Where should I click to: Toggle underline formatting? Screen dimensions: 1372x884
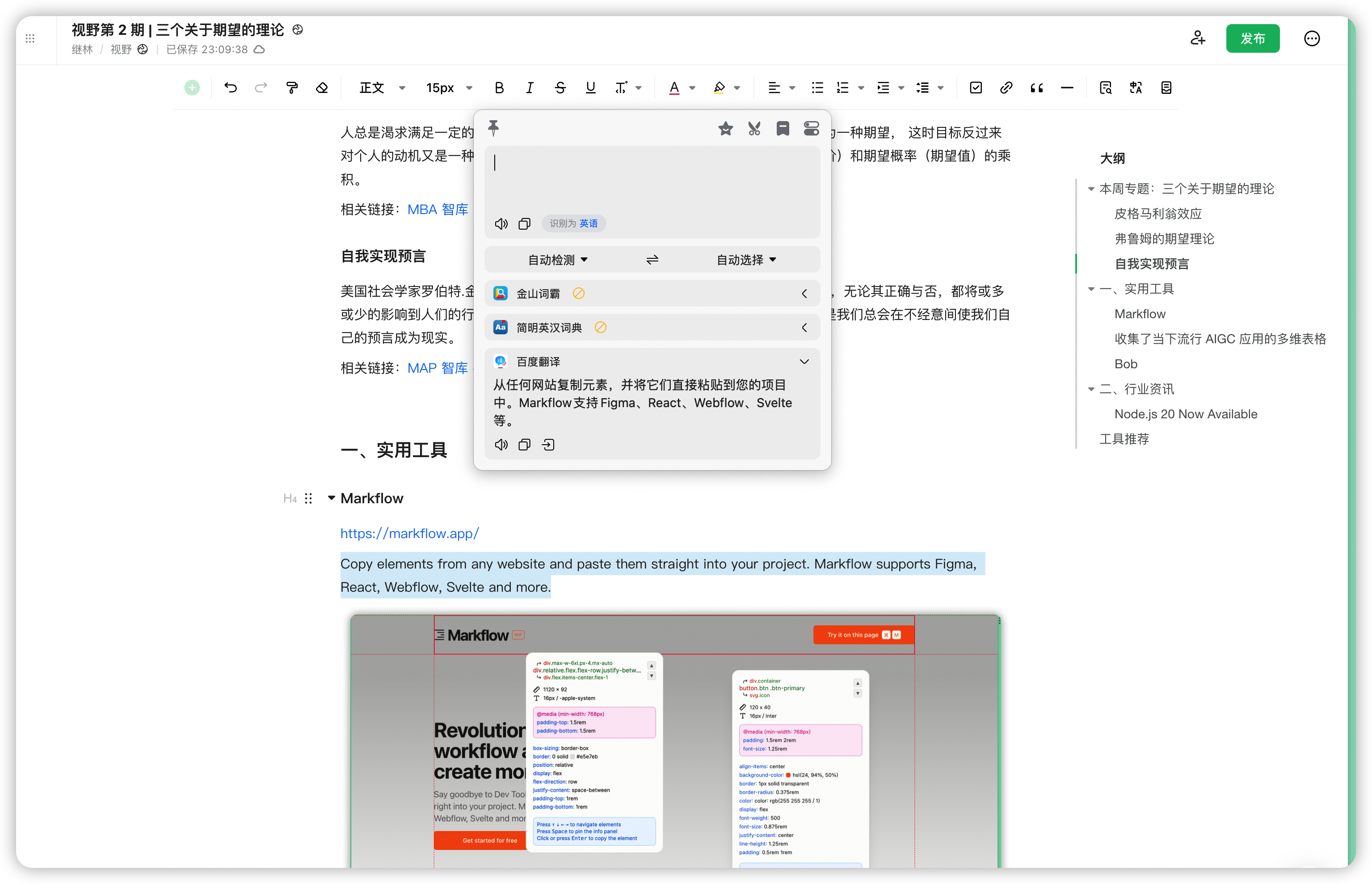pos(591,88)
